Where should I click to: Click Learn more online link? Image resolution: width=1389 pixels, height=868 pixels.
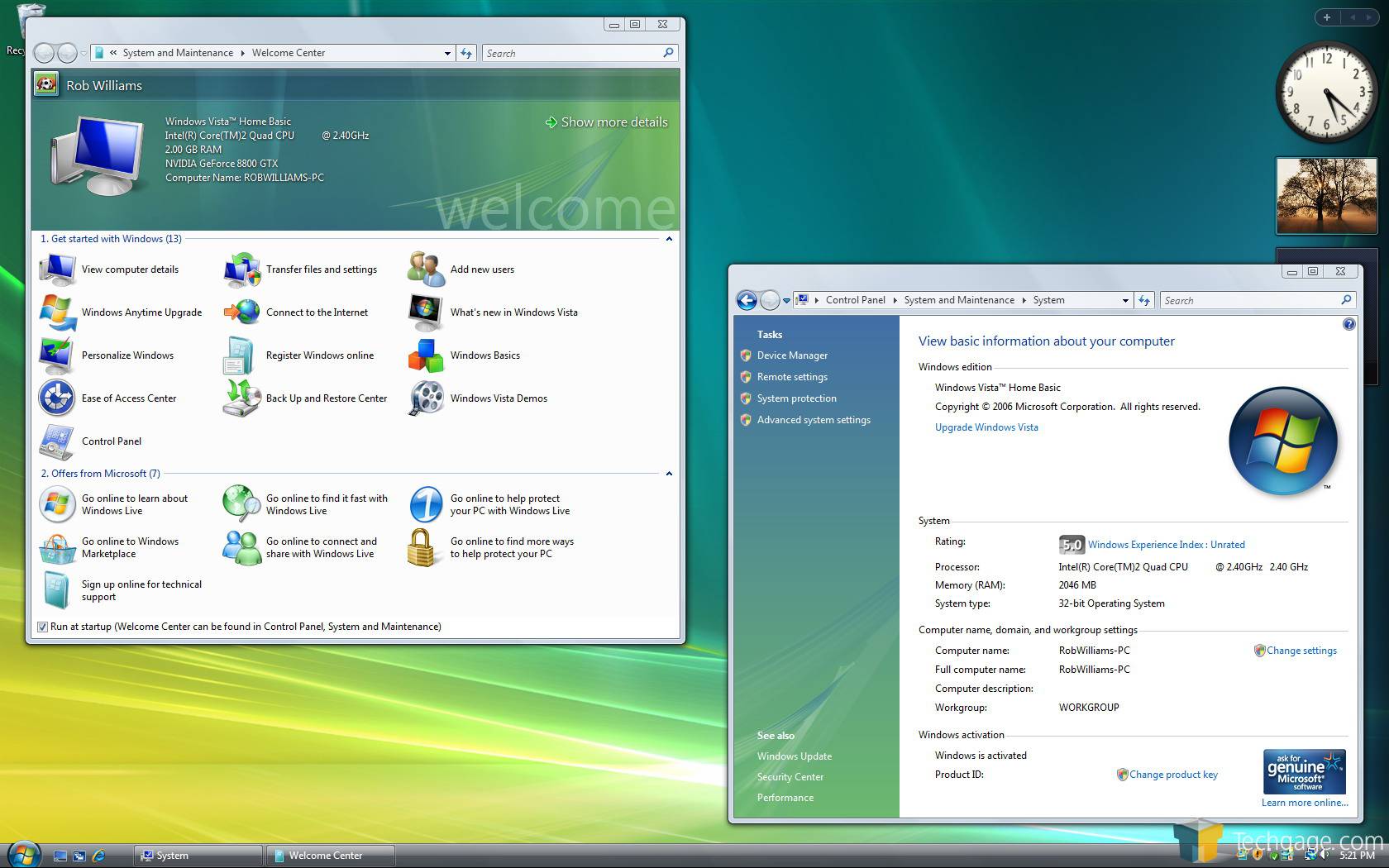tap(1305, 803)
